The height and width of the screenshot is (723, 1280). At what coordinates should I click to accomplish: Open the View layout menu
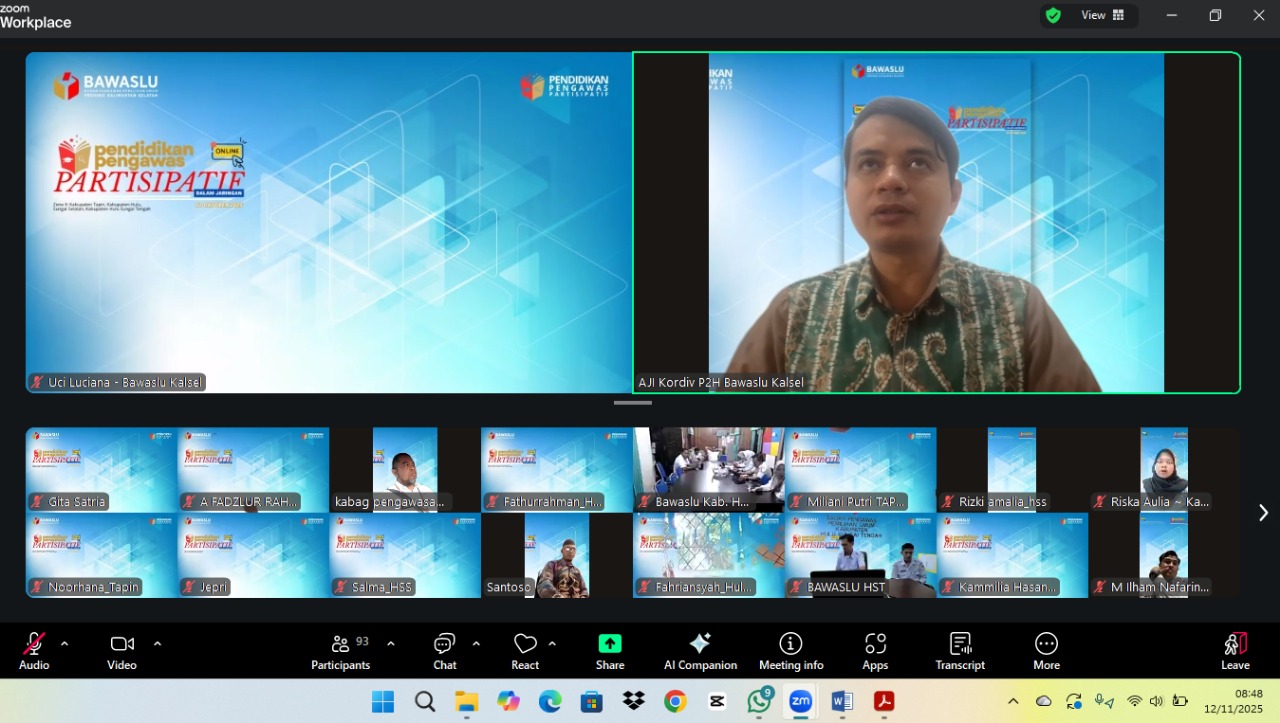1103,15
